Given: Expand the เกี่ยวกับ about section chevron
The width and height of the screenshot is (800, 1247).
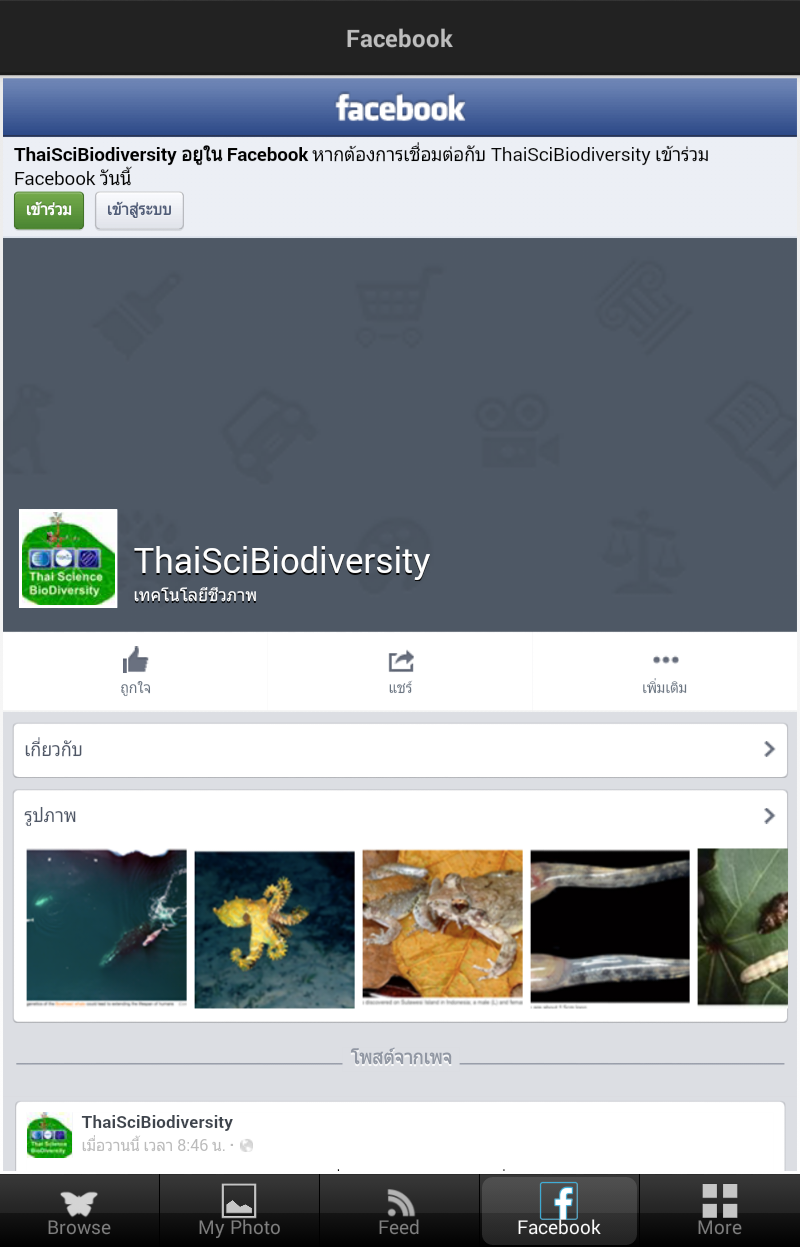Looking at the screenshot, I should tap(769, 749).
